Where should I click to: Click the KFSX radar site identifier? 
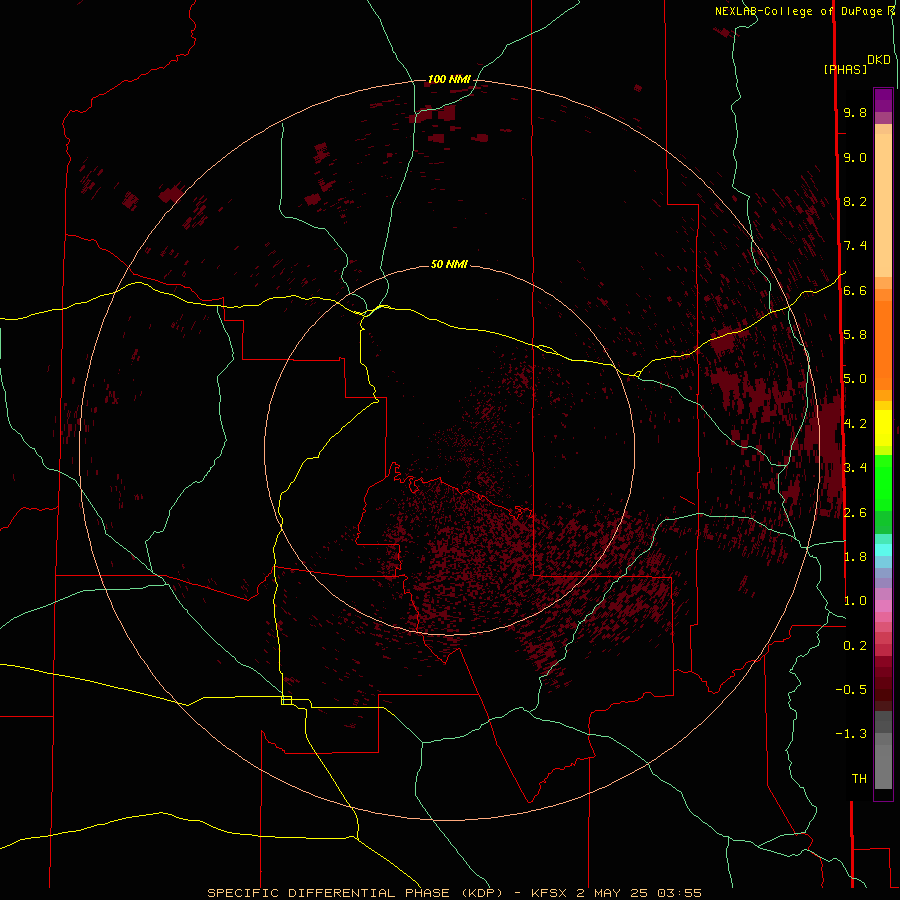point(550,893)
